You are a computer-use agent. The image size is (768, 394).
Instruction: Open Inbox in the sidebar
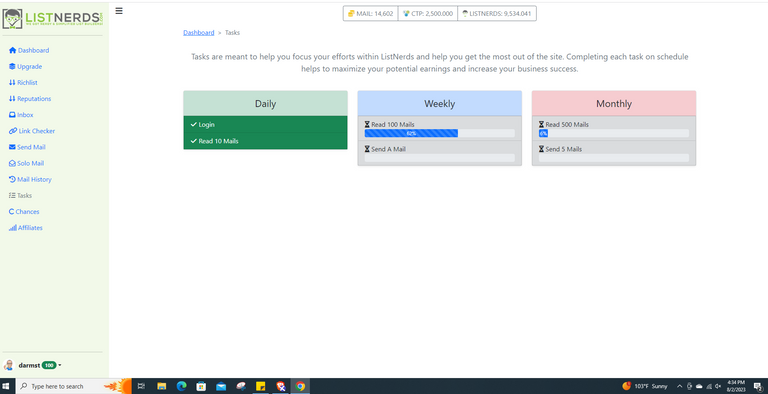click(21, 115)
